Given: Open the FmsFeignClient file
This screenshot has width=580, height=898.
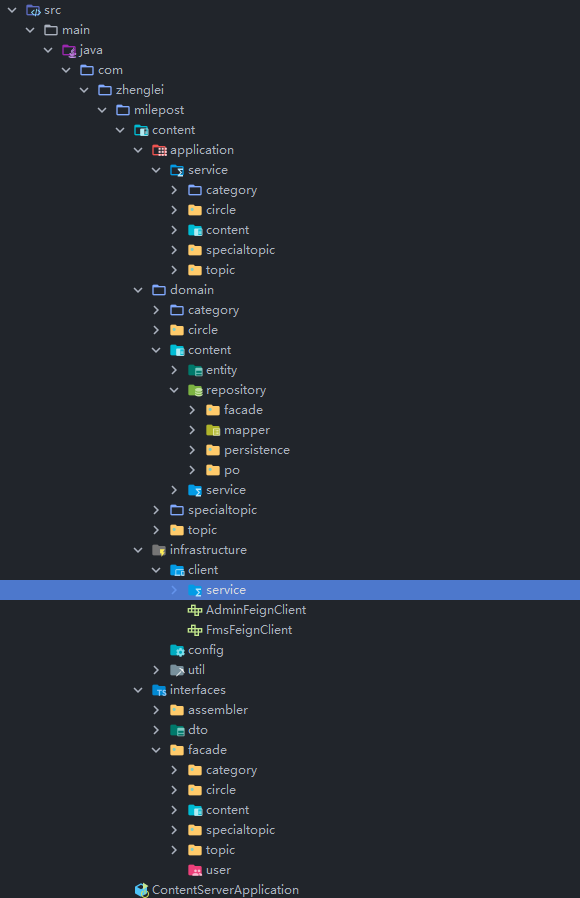Looking at the screenshot, I should click(x=248, y=630).
